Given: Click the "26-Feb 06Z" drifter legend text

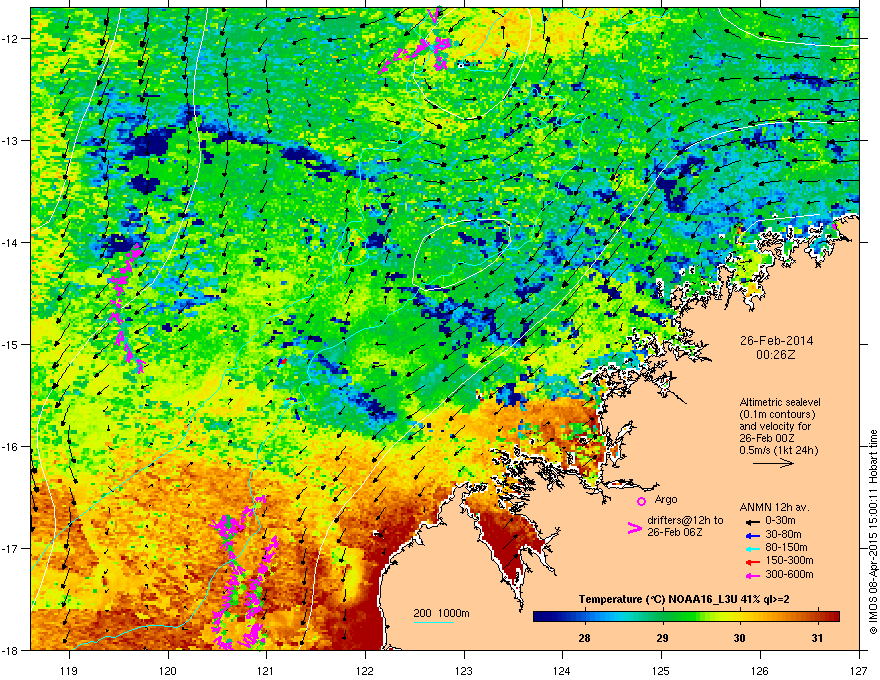Looking at the screenshot, I should [x=675, y=532].
